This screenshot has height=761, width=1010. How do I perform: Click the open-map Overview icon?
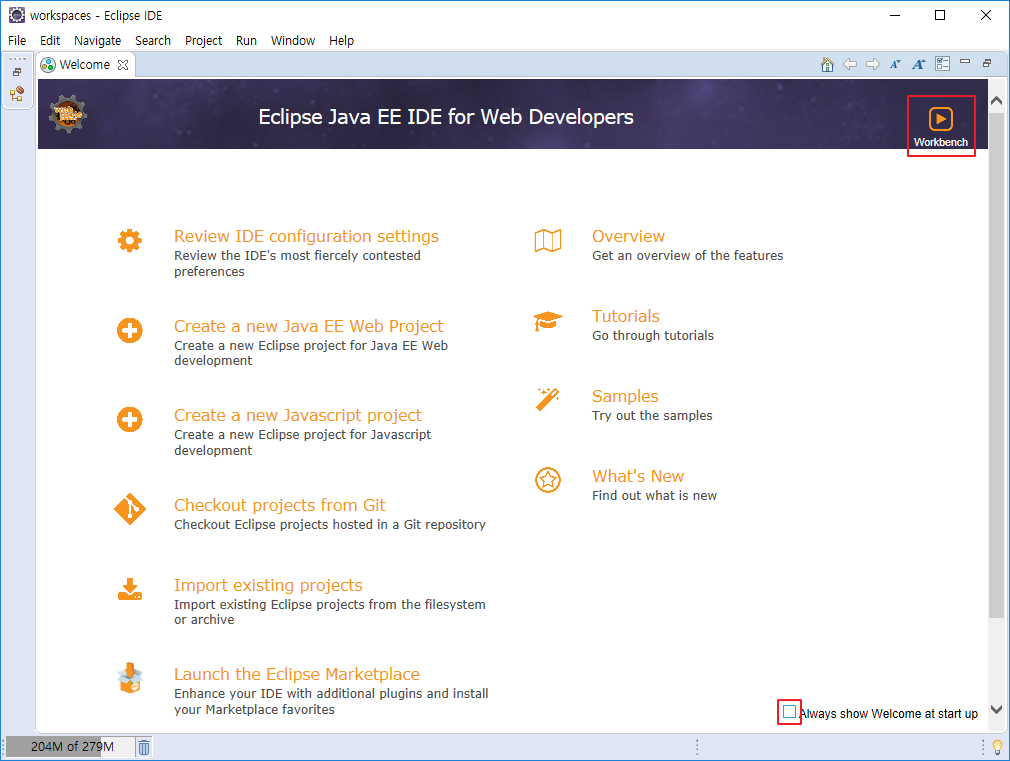pyautogui.click(x=548, y=241)
